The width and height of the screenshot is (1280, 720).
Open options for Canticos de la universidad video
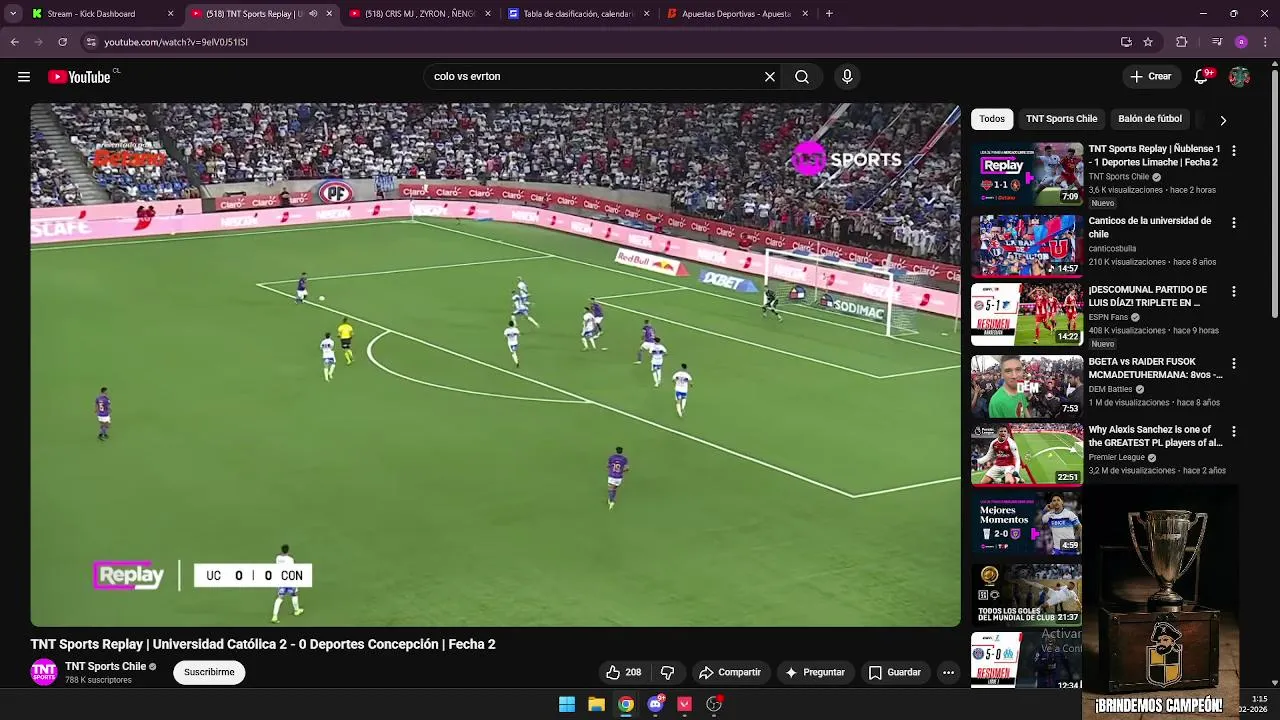(x=1233, y=223)
